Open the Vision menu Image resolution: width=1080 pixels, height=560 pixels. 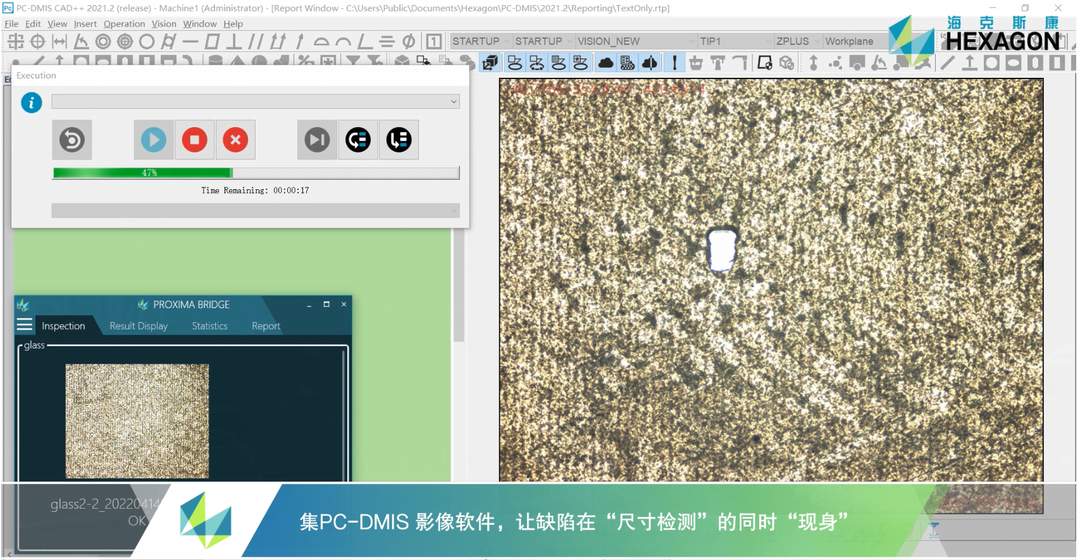(x=164, y=23)
